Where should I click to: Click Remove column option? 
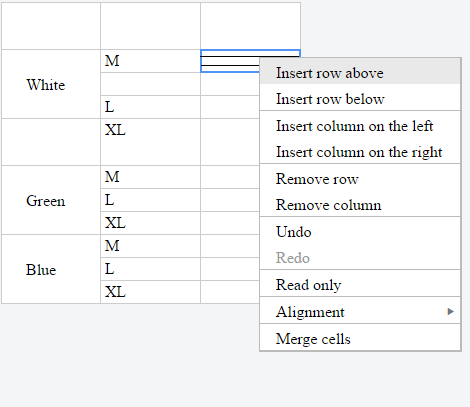point(360,205)
